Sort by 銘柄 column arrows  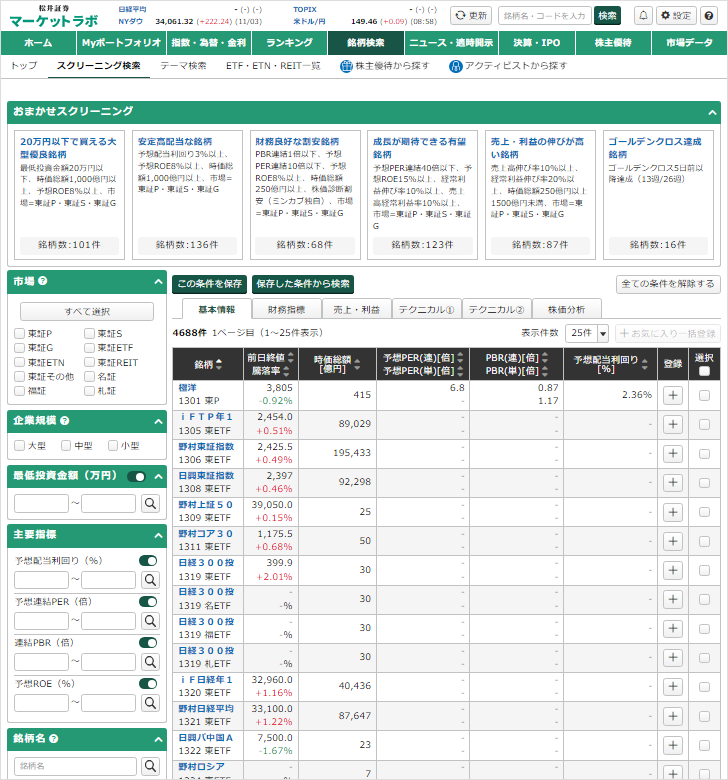(219, 364)
